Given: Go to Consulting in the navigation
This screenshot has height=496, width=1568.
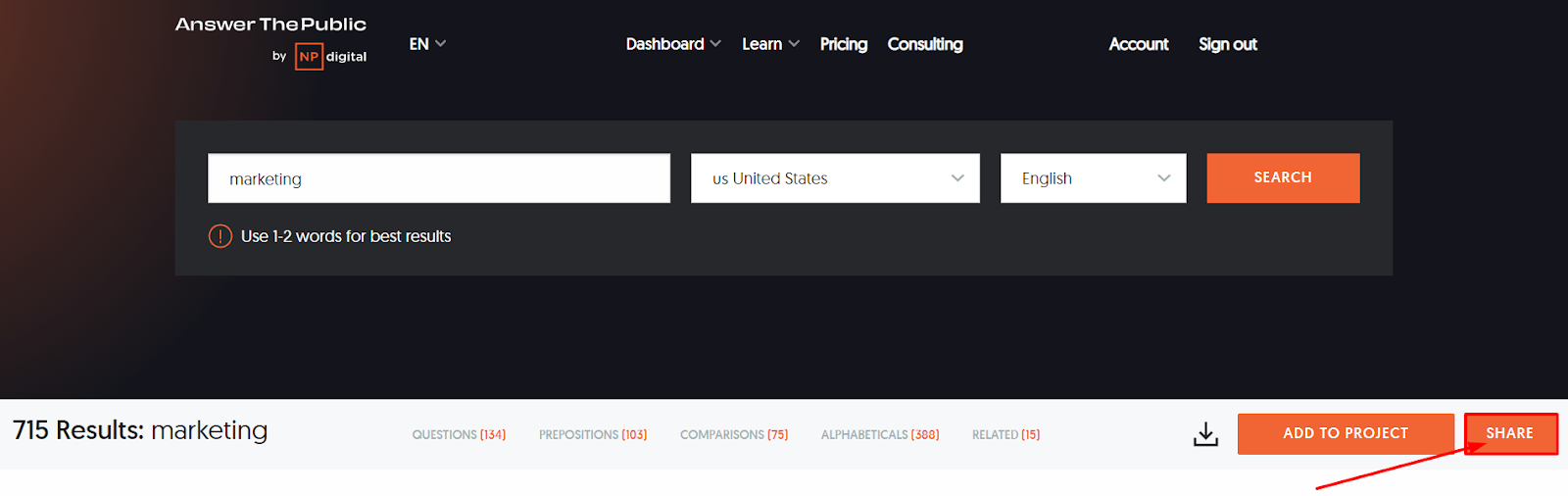Looking at the screenshot, I should point(925,44).
